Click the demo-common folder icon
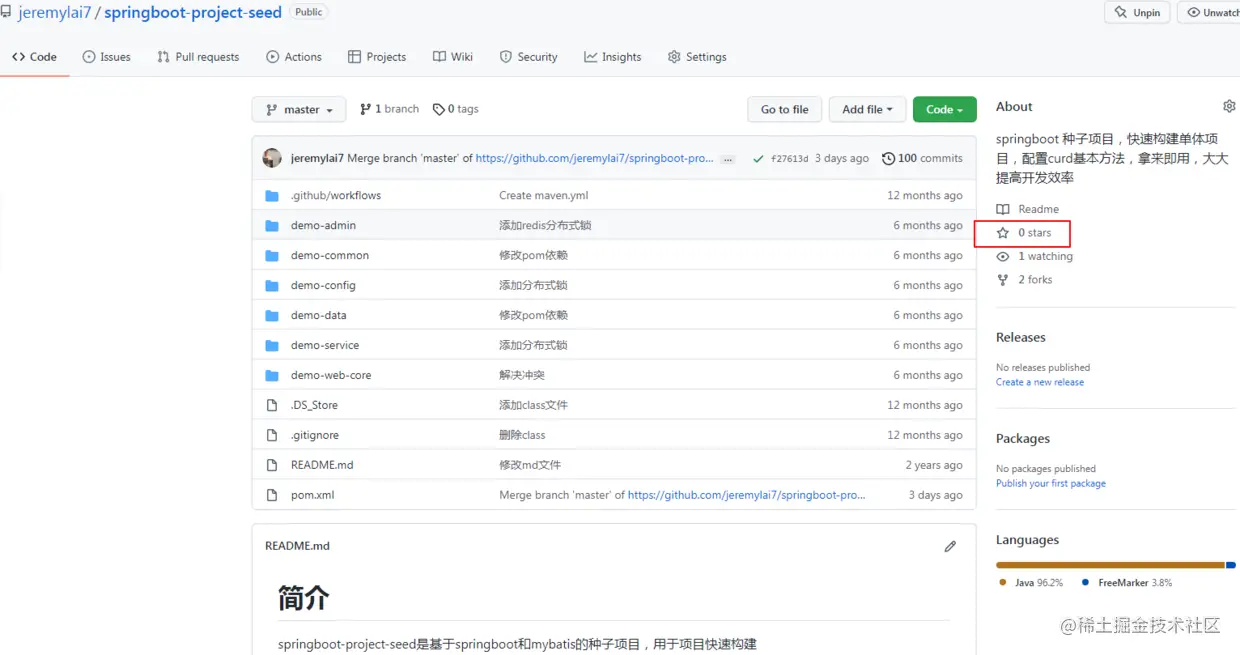 pyautogui.click(x=272, y=255)
